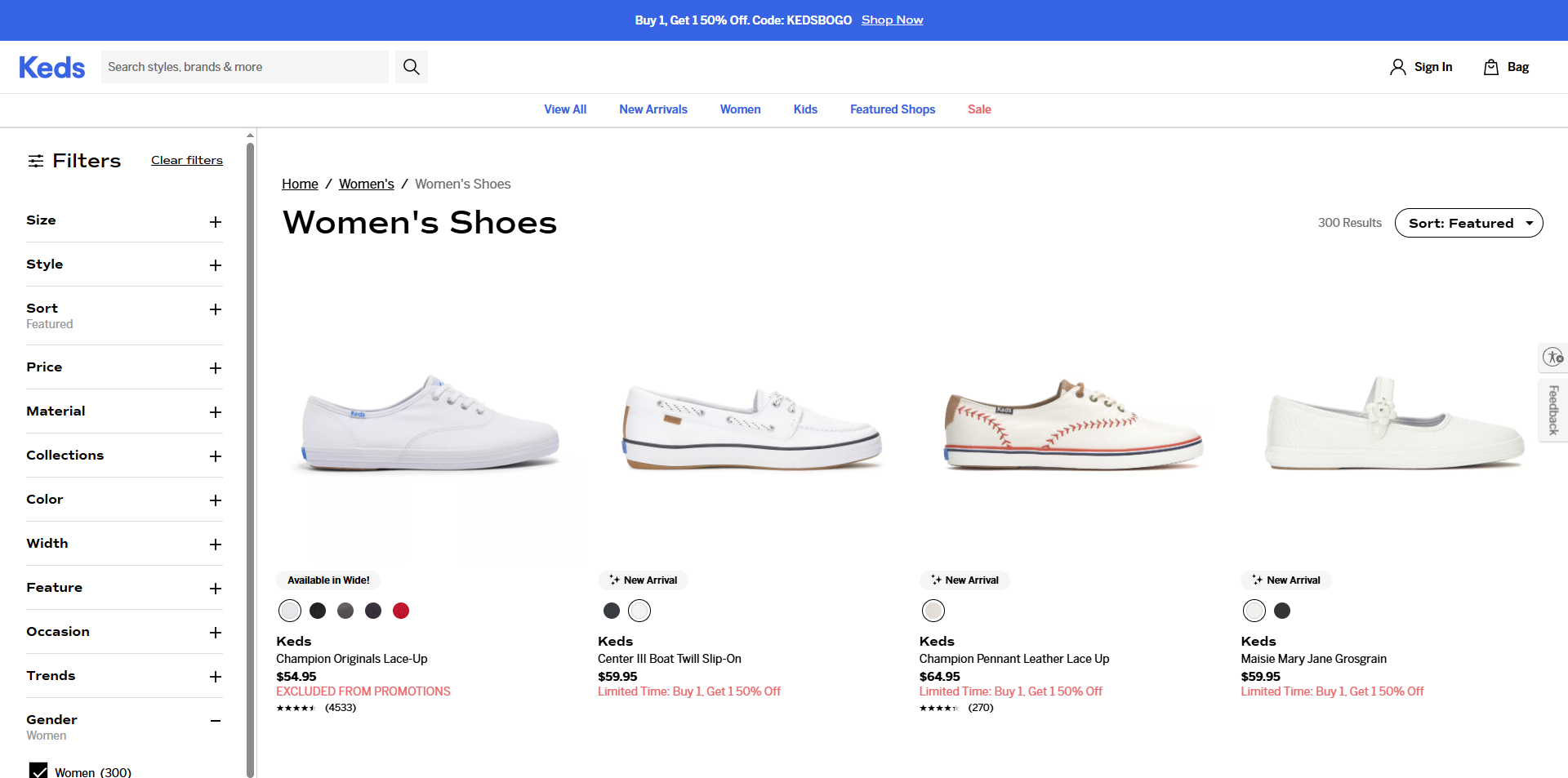Screen dimensions: 1568x778
Task: Click the Shop Now promo link
Action: 892,20
